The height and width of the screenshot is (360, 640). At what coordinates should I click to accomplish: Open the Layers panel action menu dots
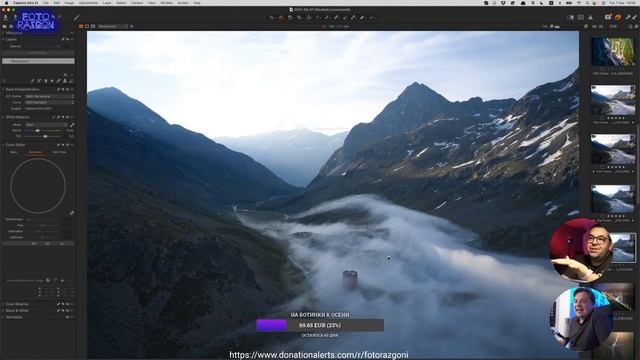coord(72,40)
